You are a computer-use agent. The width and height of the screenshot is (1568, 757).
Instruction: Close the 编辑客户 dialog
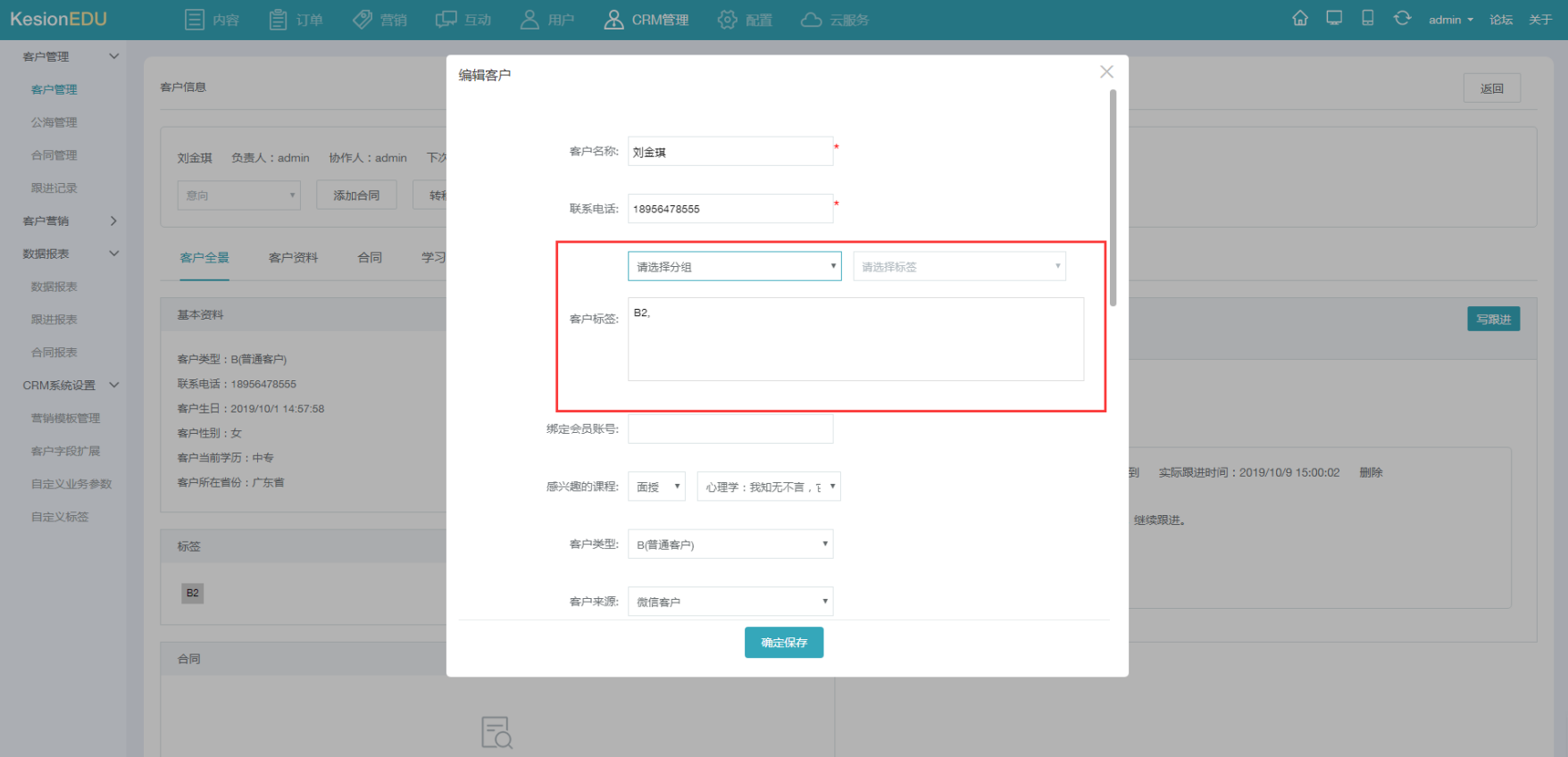pyautogui.click(x=1106, y=71)
